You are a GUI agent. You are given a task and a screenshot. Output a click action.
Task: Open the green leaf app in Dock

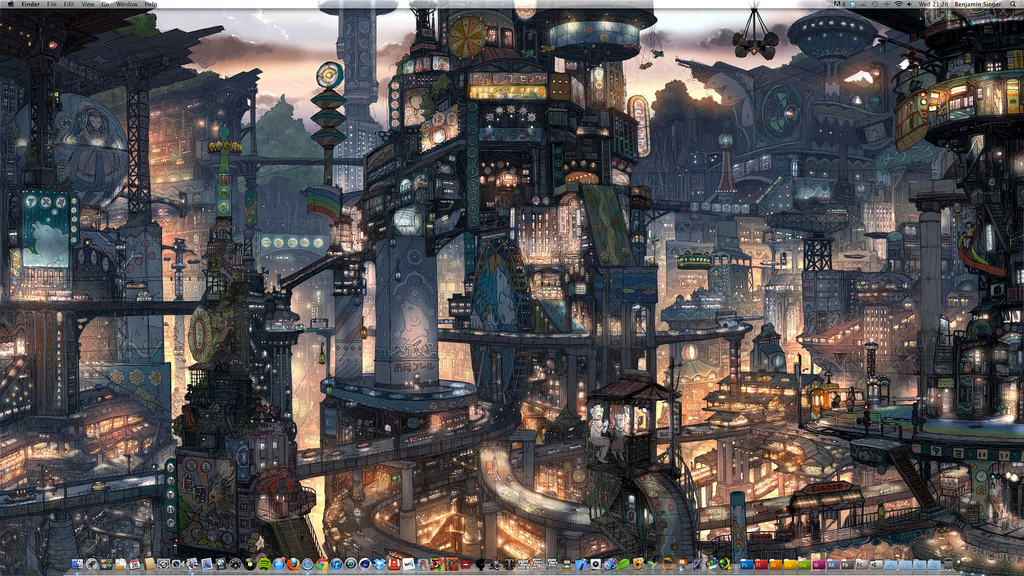click(624, 564)
